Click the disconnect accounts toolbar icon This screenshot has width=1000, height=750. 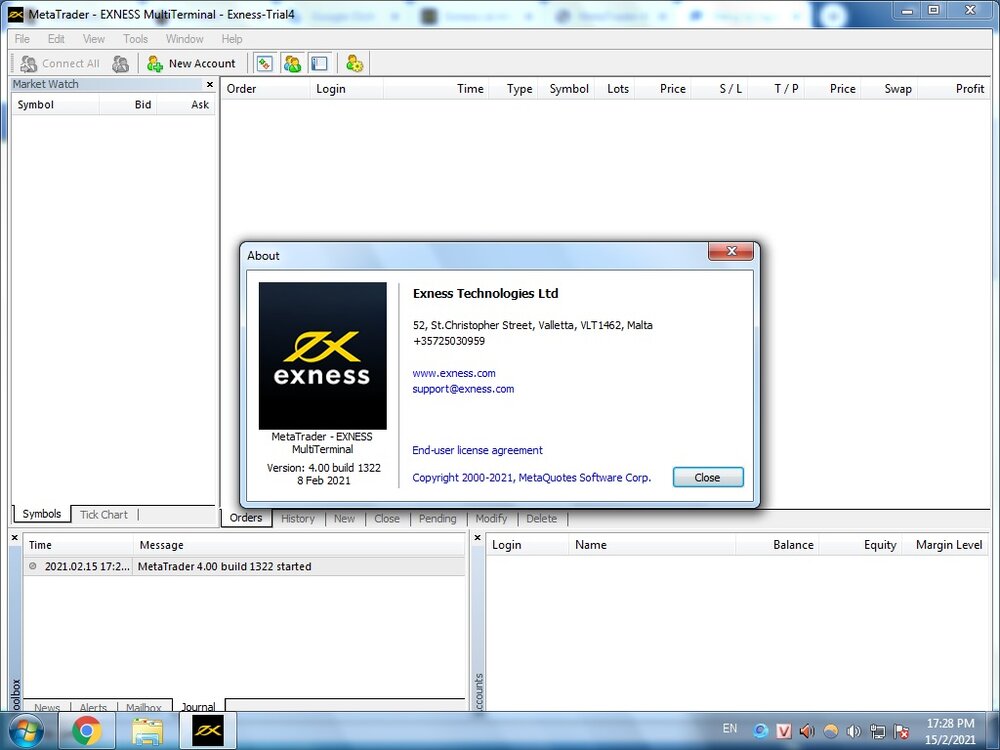click(121, 64)
